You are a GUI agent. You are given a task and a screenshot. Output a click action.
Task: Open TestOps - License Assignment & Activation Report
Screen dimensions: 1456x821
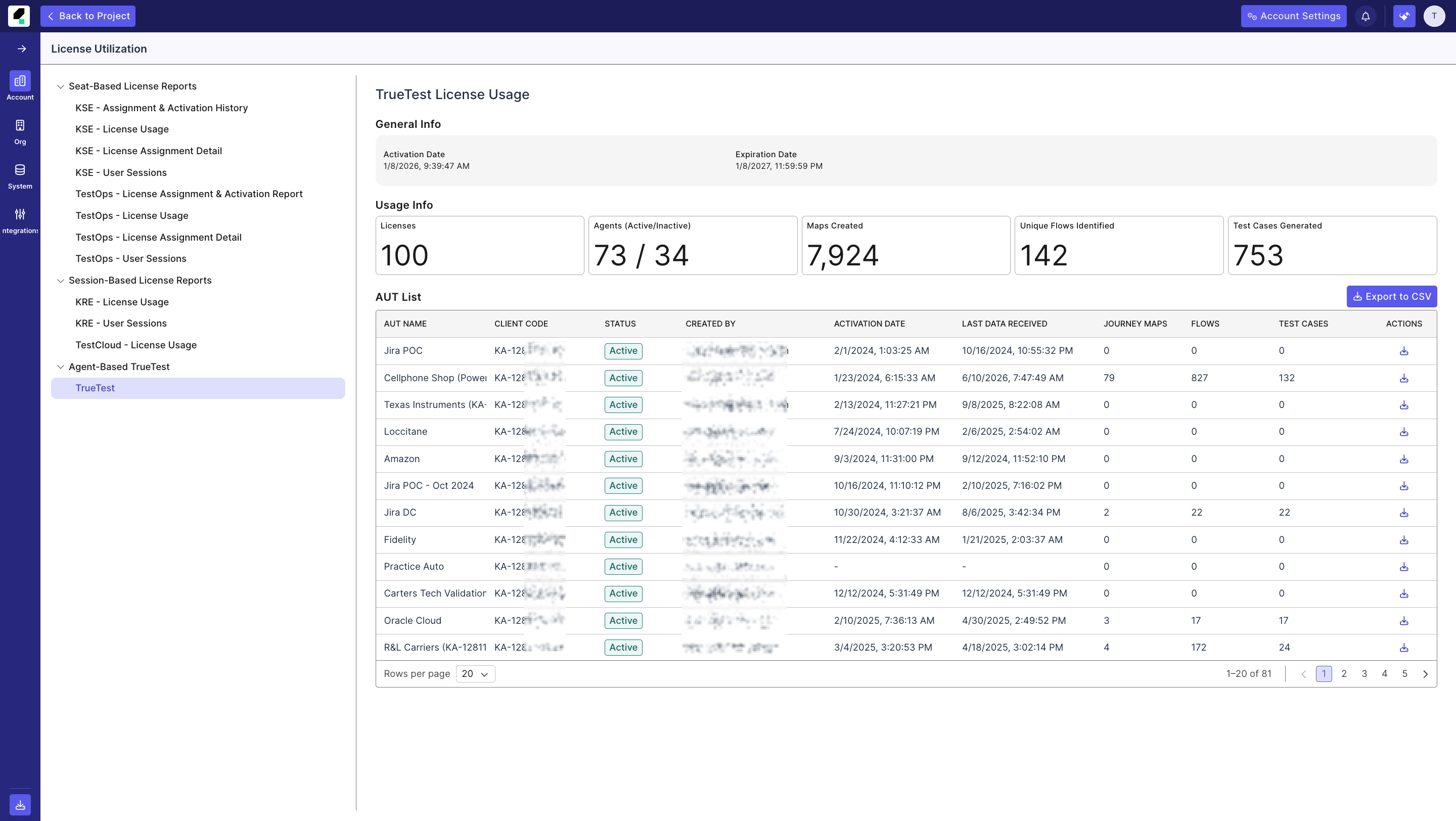pyautogui.click(x=189, y=194)
